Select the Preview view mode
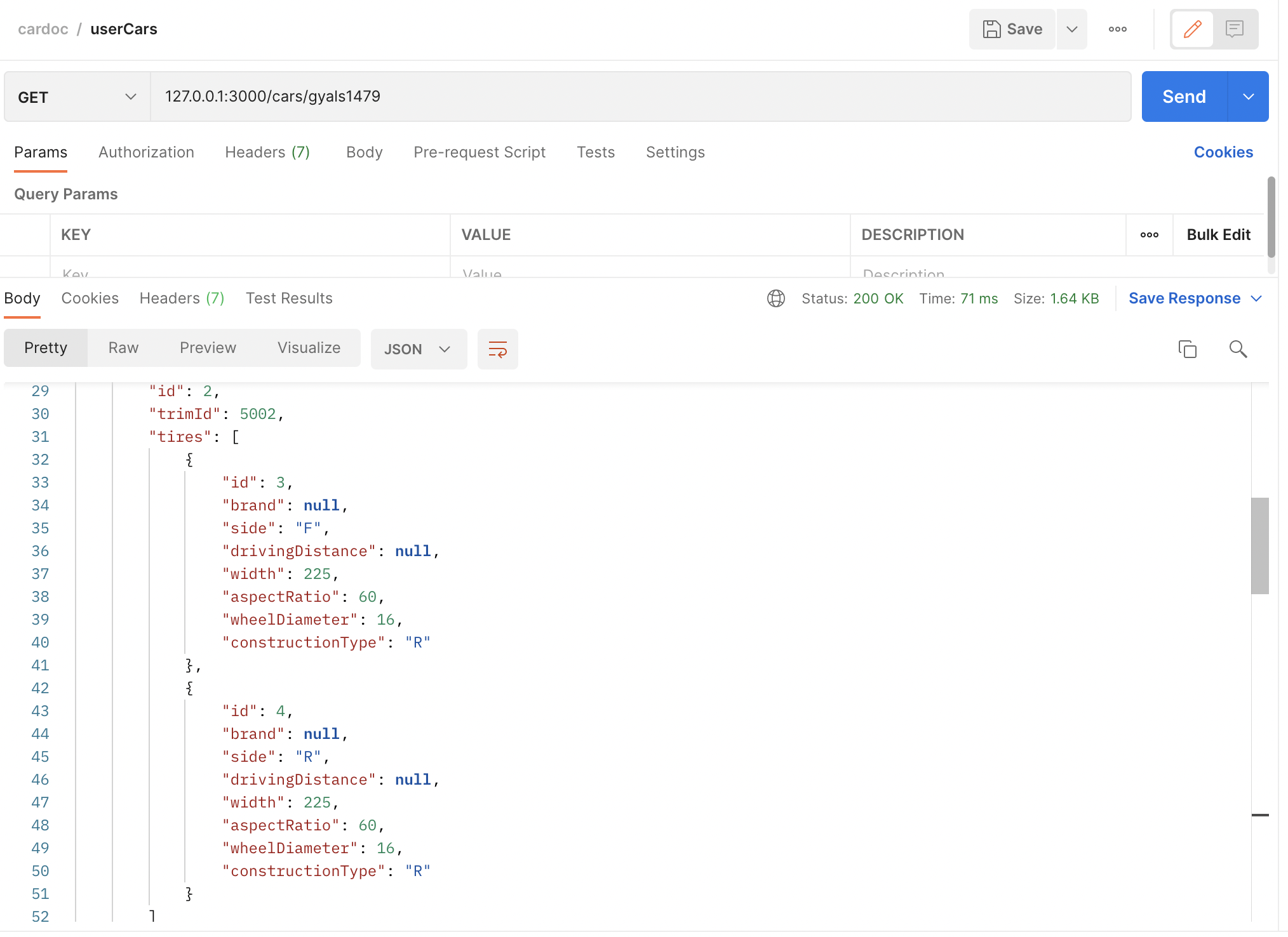Viewport: 1288px width, 937px height. (x=208, y=348)
